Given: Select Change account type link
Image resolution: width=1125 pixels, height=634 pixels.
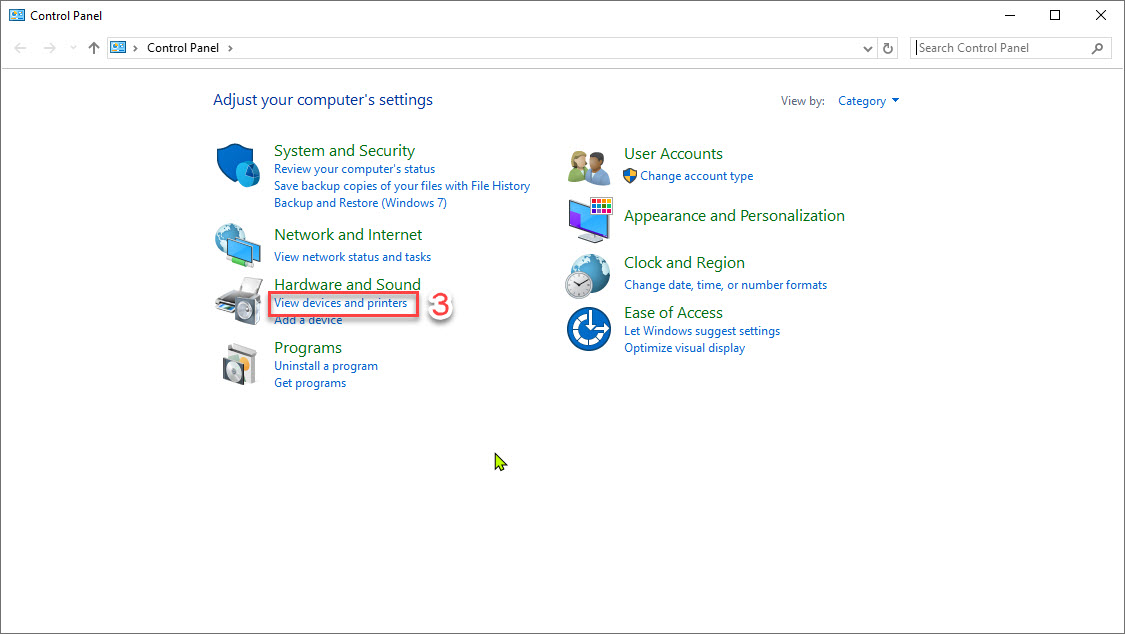Looking at the screenshot, I should (x=697, y=176).
